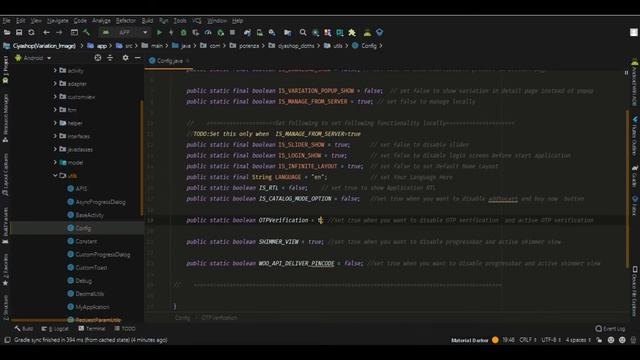Viewport: 640px width, 360px height.
Task: Open the Build tool window button
Action: click(x=24, y=328)
